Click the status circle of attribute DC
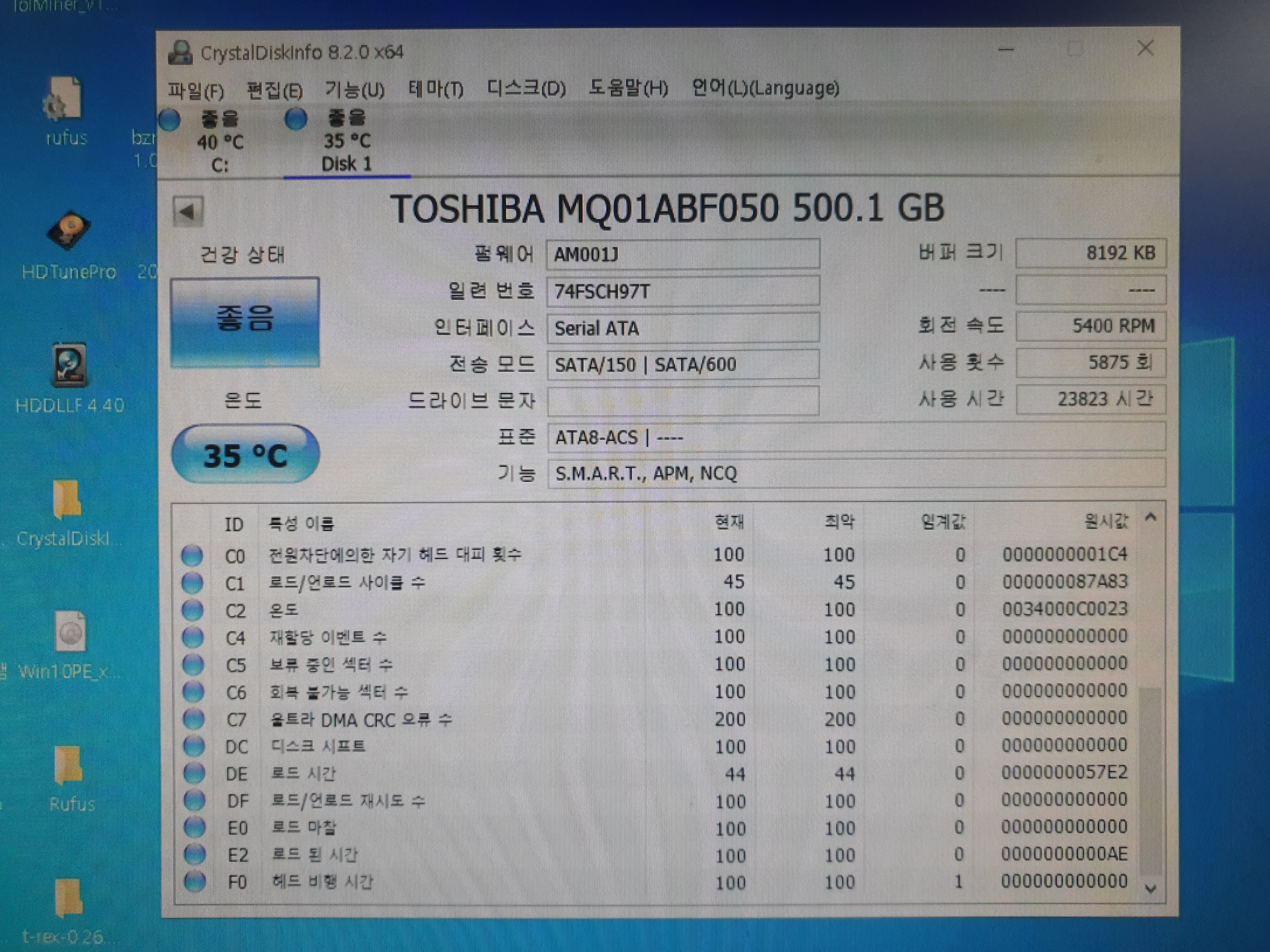The height and width of the screenshot is (952, 1270). 194,746
